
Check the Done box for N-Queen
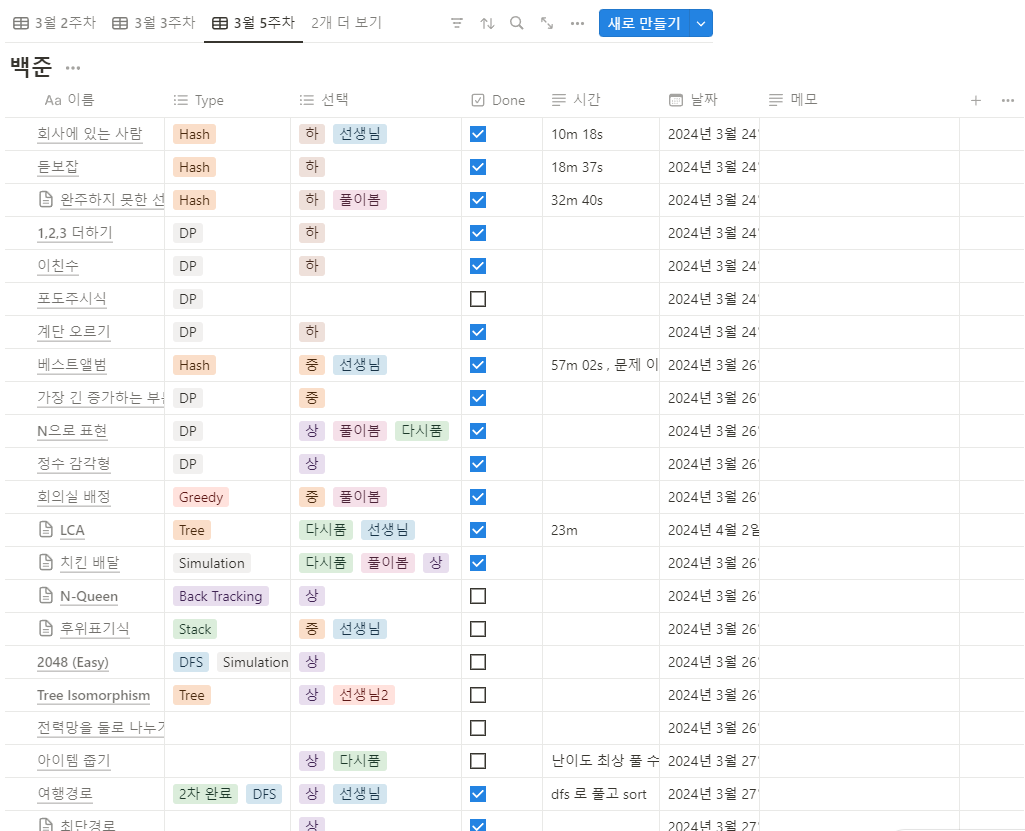[x=478, y=596]
